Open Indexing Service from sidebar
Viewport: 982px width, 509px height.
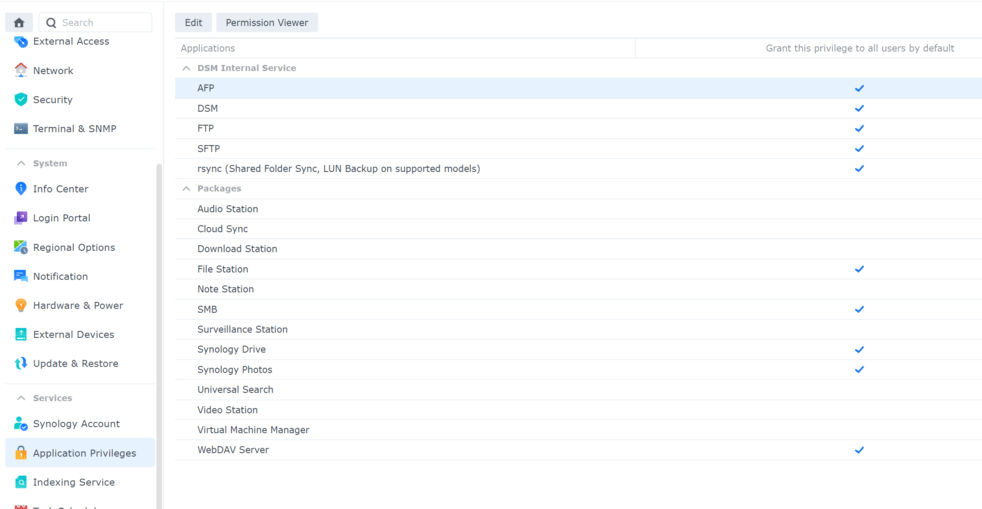click(80, 482)
